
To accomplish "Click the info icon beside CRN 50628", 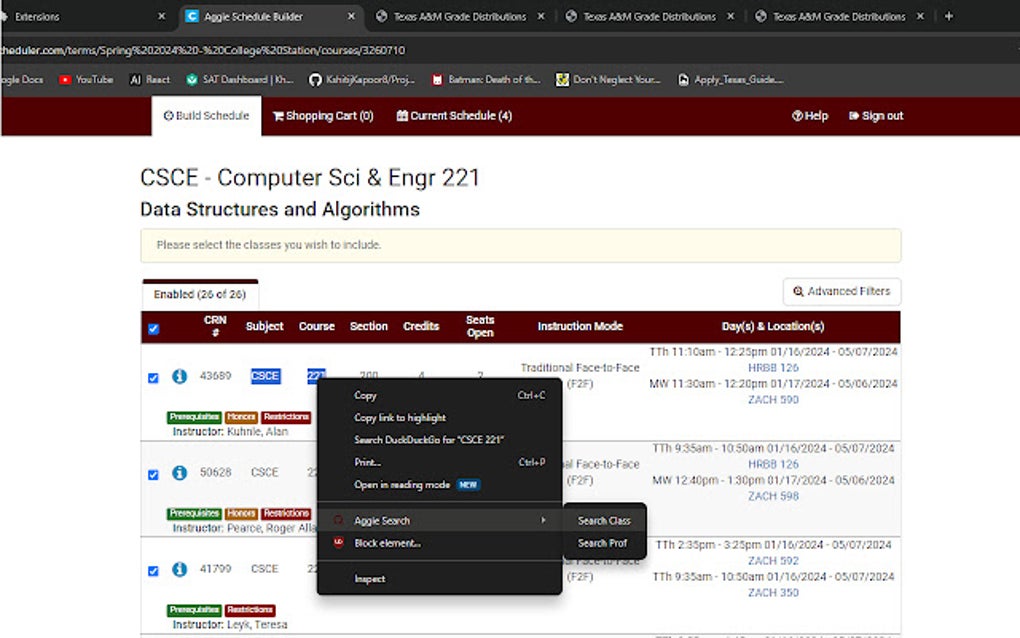I will (x=180, y=471).
